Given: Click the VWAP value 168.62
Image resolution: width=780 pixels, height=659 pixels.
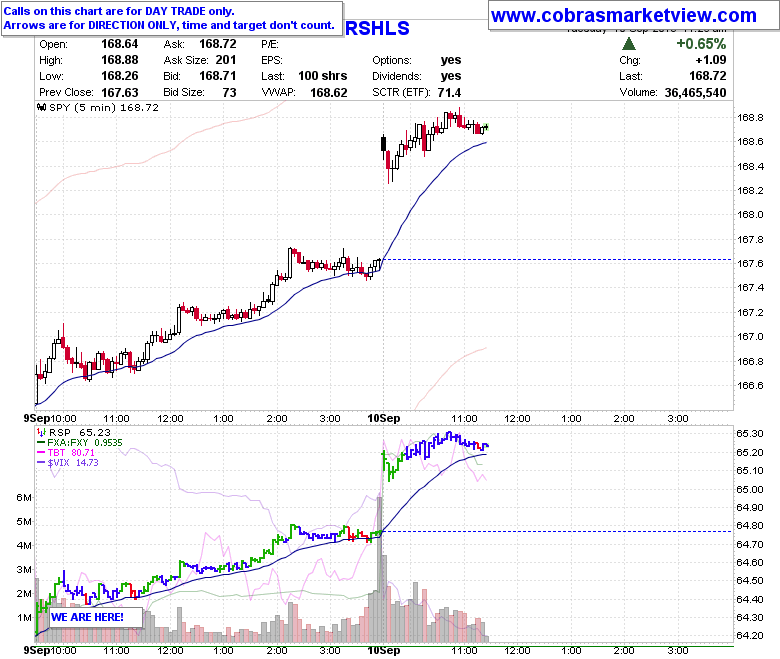Looking at the screenshot, I should coord(328,92).
